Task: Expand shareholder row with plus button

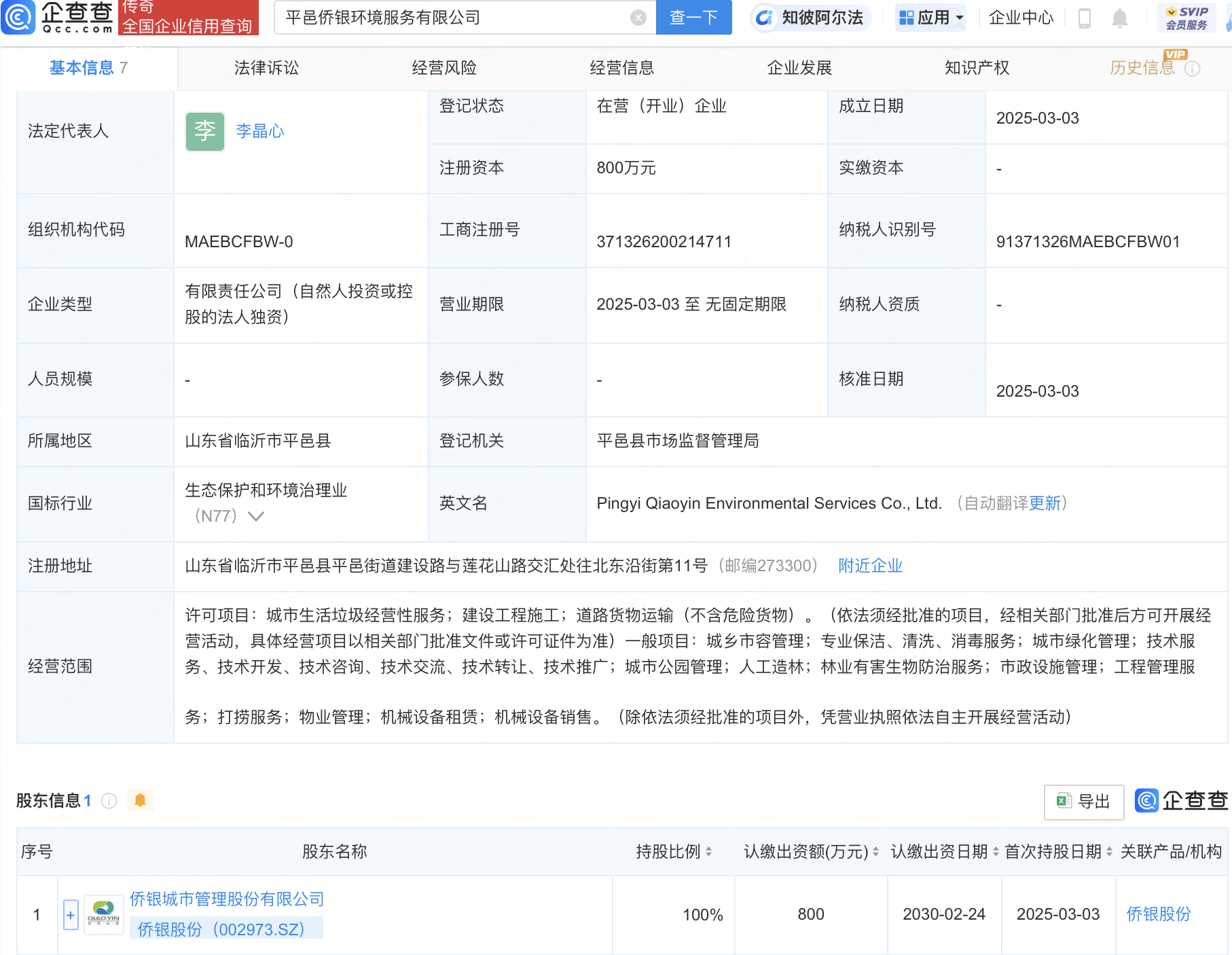Action: point(71,915)
